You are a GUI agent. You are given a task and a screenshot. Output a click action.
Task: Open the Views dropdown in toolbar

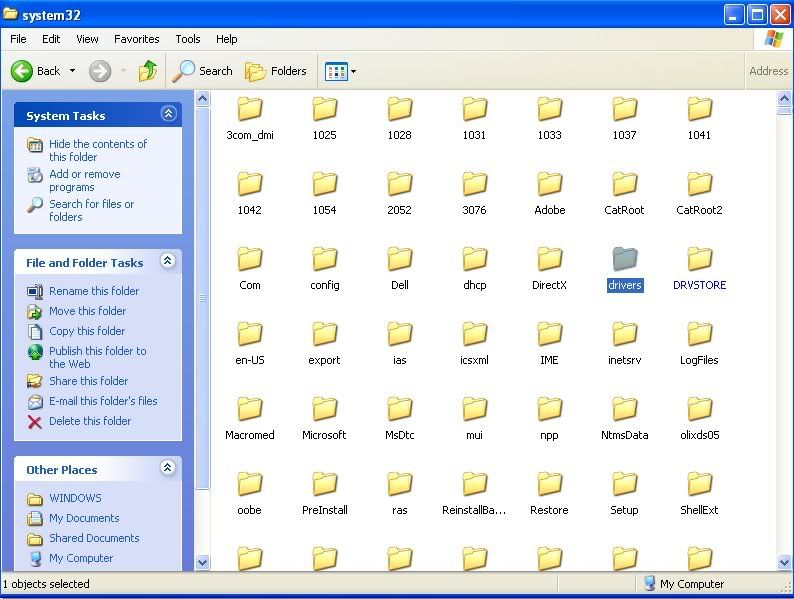pos(341,71)
